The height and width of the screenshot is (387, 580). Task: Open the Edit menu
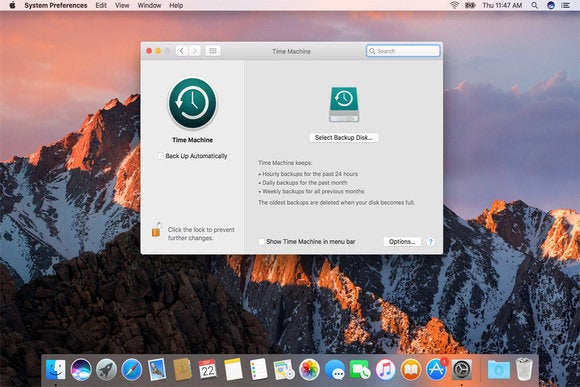[x=101, y=5]
